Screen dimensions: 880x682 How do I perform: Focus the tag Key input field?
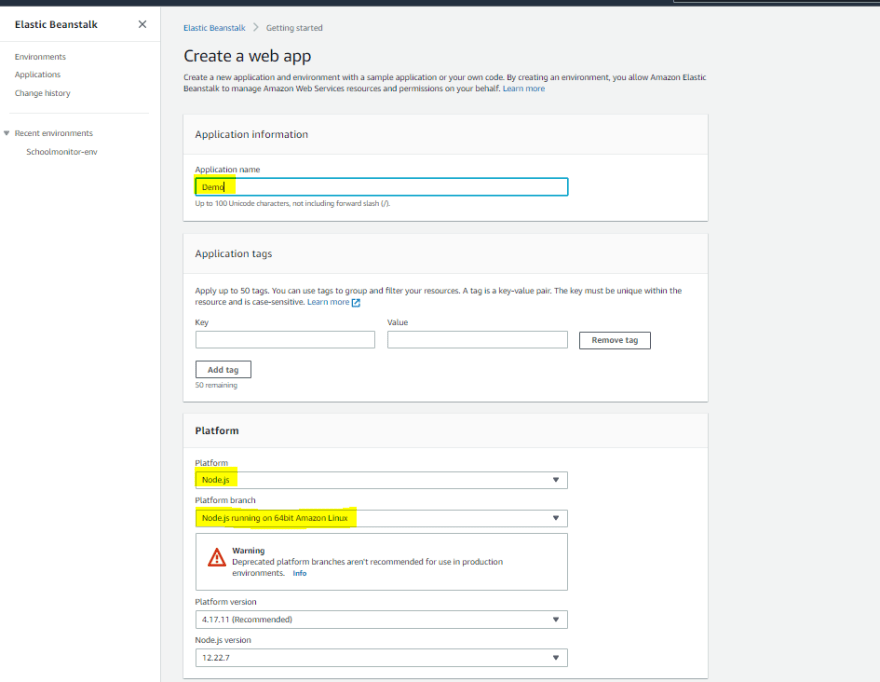coord(285,340)
